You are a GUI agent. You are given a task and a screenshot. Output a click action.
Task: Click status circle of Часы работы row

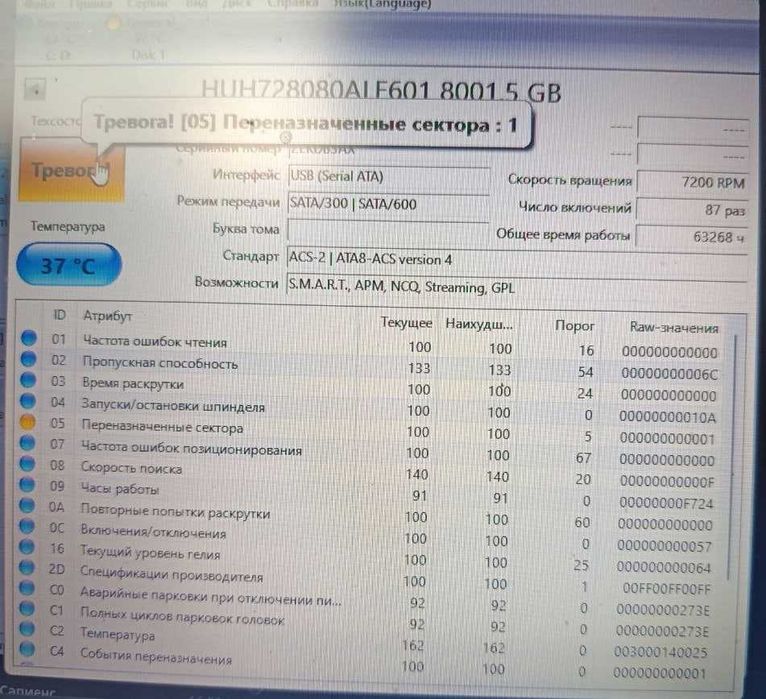[x=27, y=485]
